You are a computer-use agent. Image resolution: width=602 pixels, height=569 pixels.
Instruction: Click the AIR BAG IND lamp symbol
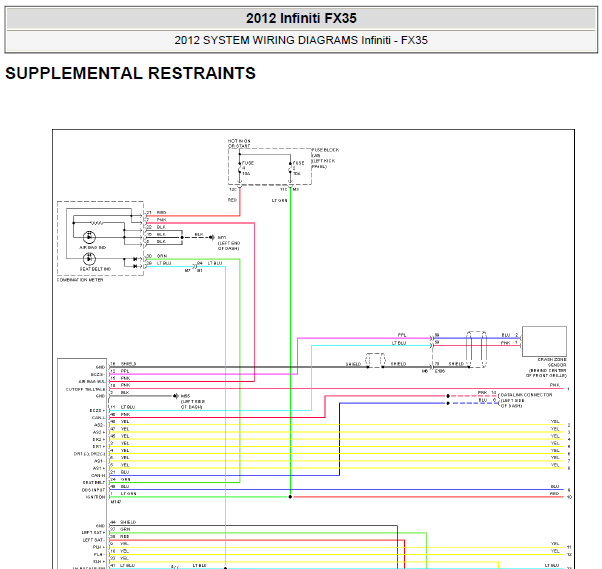click(x=89, y=237)
